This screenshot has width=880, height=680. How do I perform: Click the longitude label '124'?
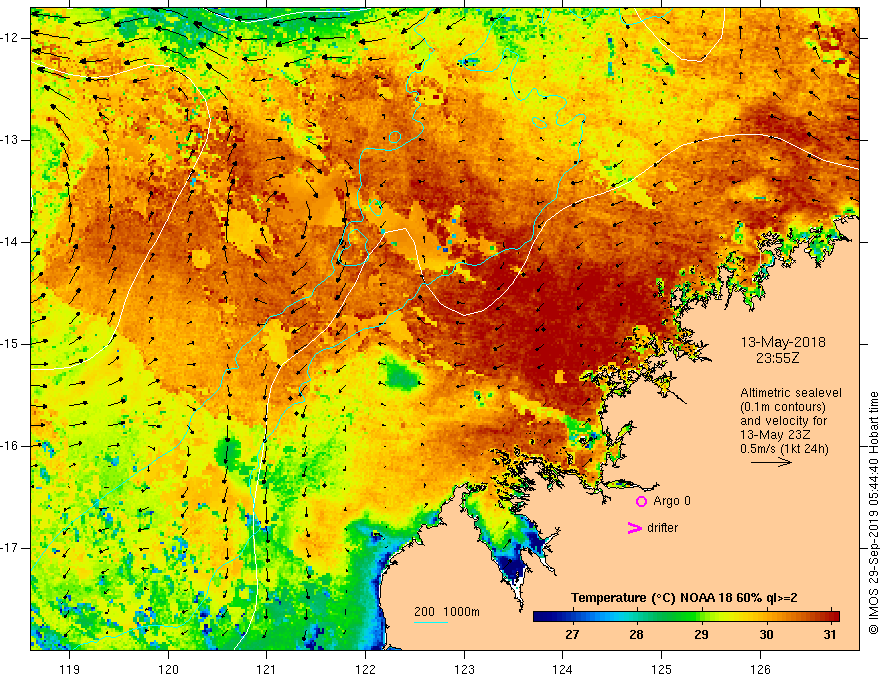click(563, 669)
